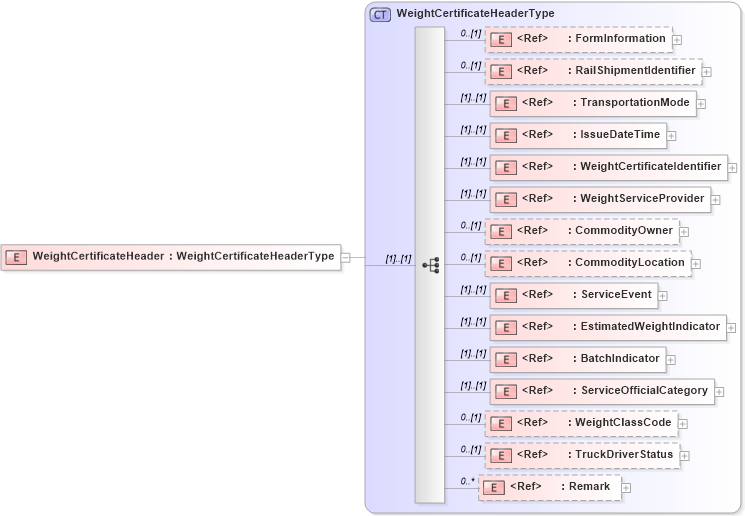Expand the CommodityOwner element
This screenshot has width=745, height=516.
coord(684,232)
